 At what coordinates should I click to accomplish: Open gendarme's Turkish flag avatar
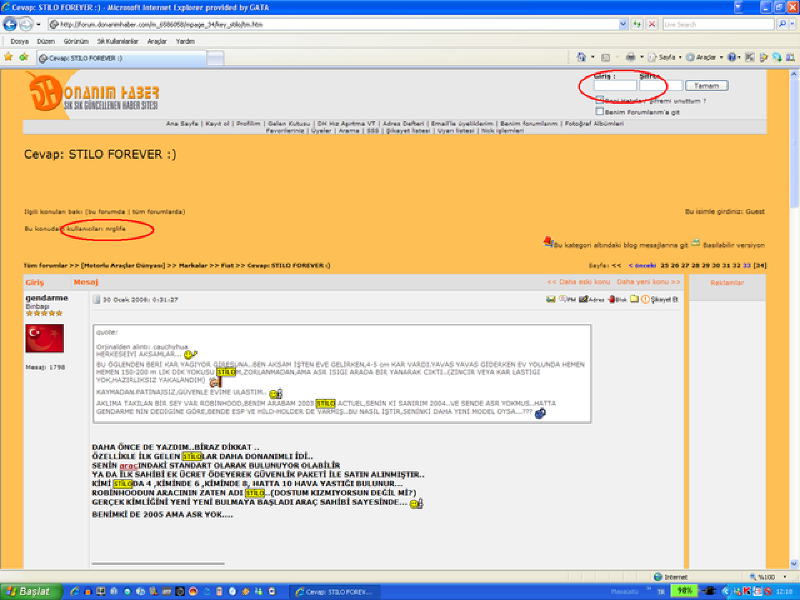[44, 338]
